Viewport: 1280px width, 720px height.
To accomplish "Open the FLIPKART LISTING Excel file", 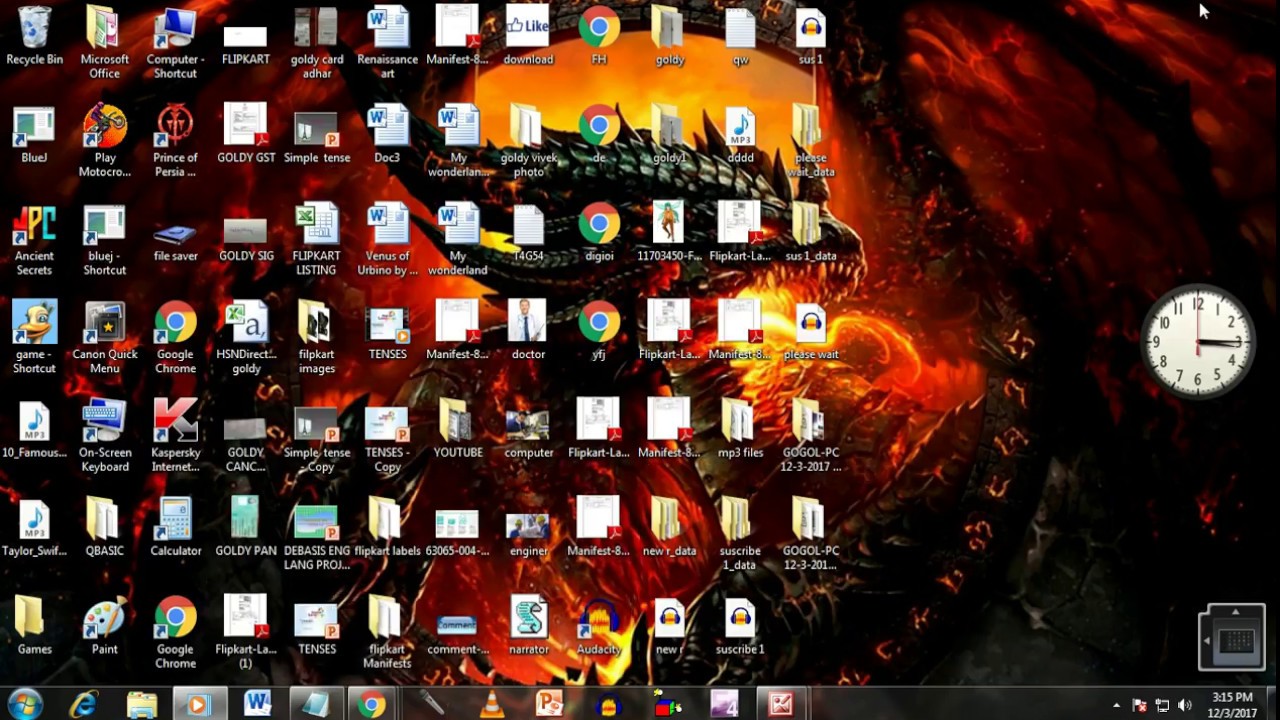I will [316, 226].
